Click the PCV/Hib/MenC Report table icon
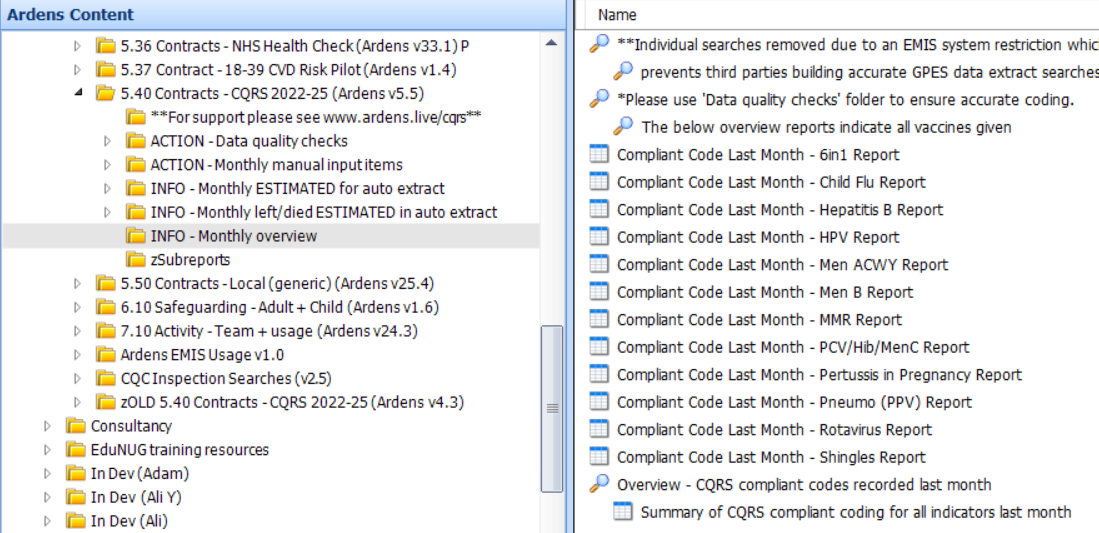Screen dimensions: 1099x533 click(x=599, y=346)
